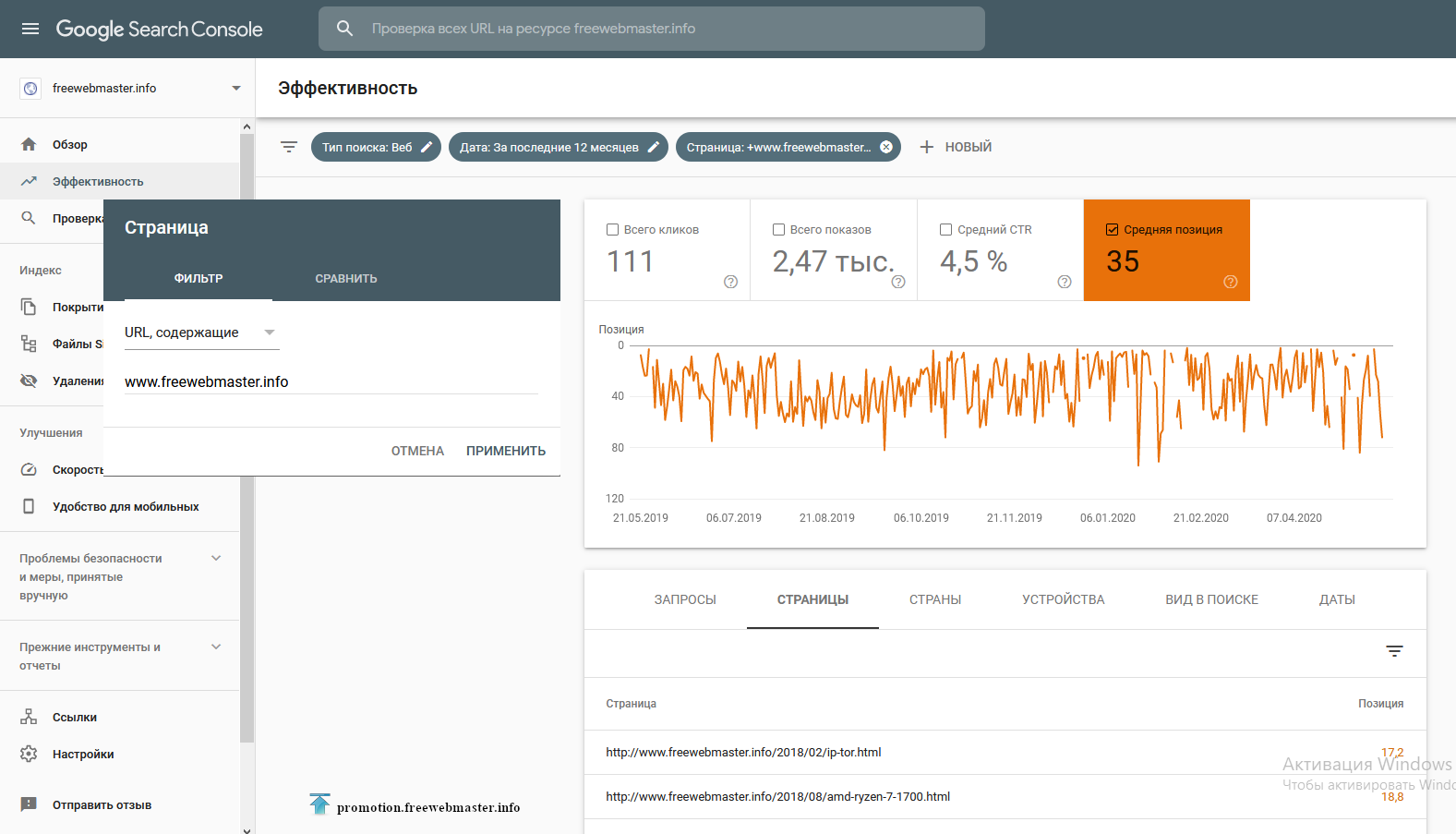Viewport: 1456px width, 834px height.
Task: Enable the Всего показов checkbox
Action: (778, 230)
